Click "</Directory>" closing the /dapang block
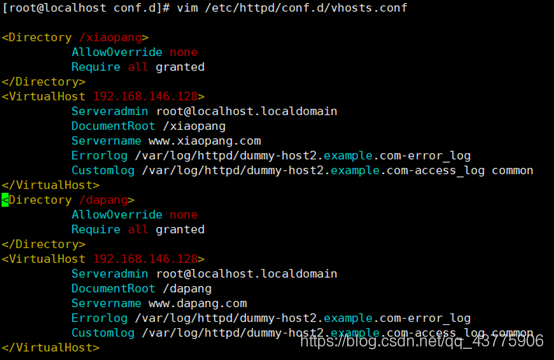Screen dimensions: 554x360 point(43,244)
